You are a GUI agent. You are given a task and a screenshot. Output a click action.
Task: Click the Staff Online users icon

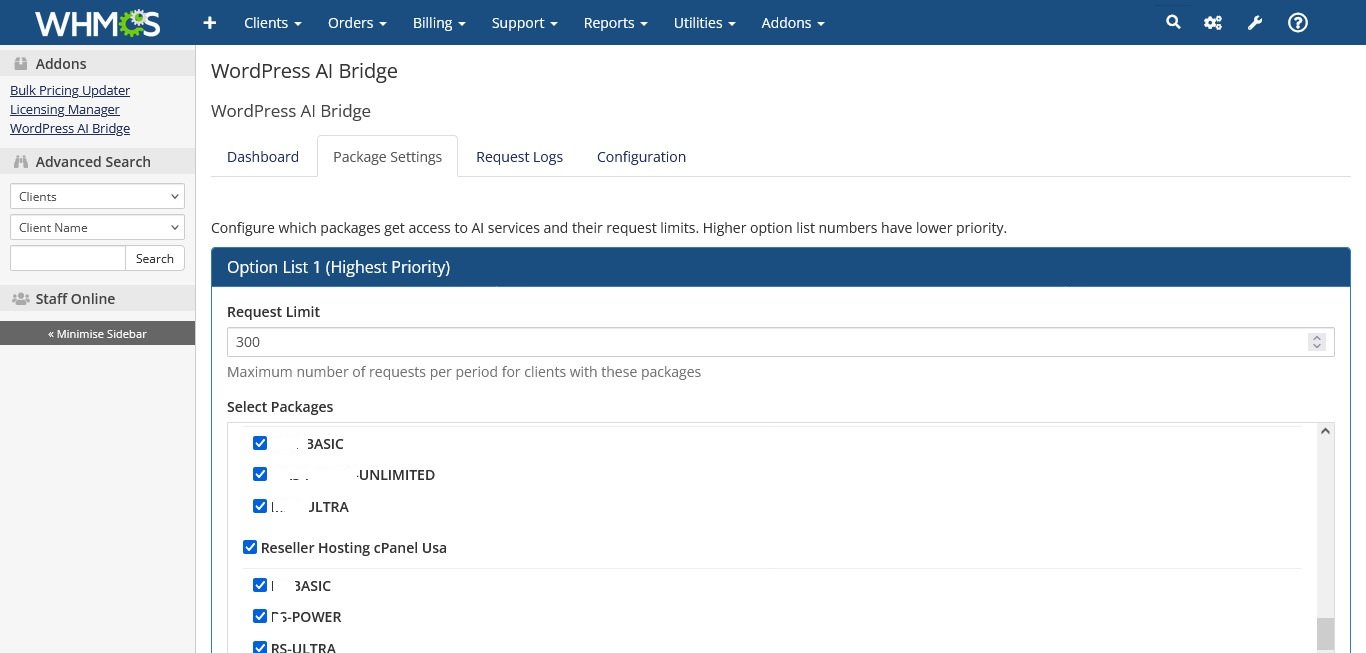(20, 299)
